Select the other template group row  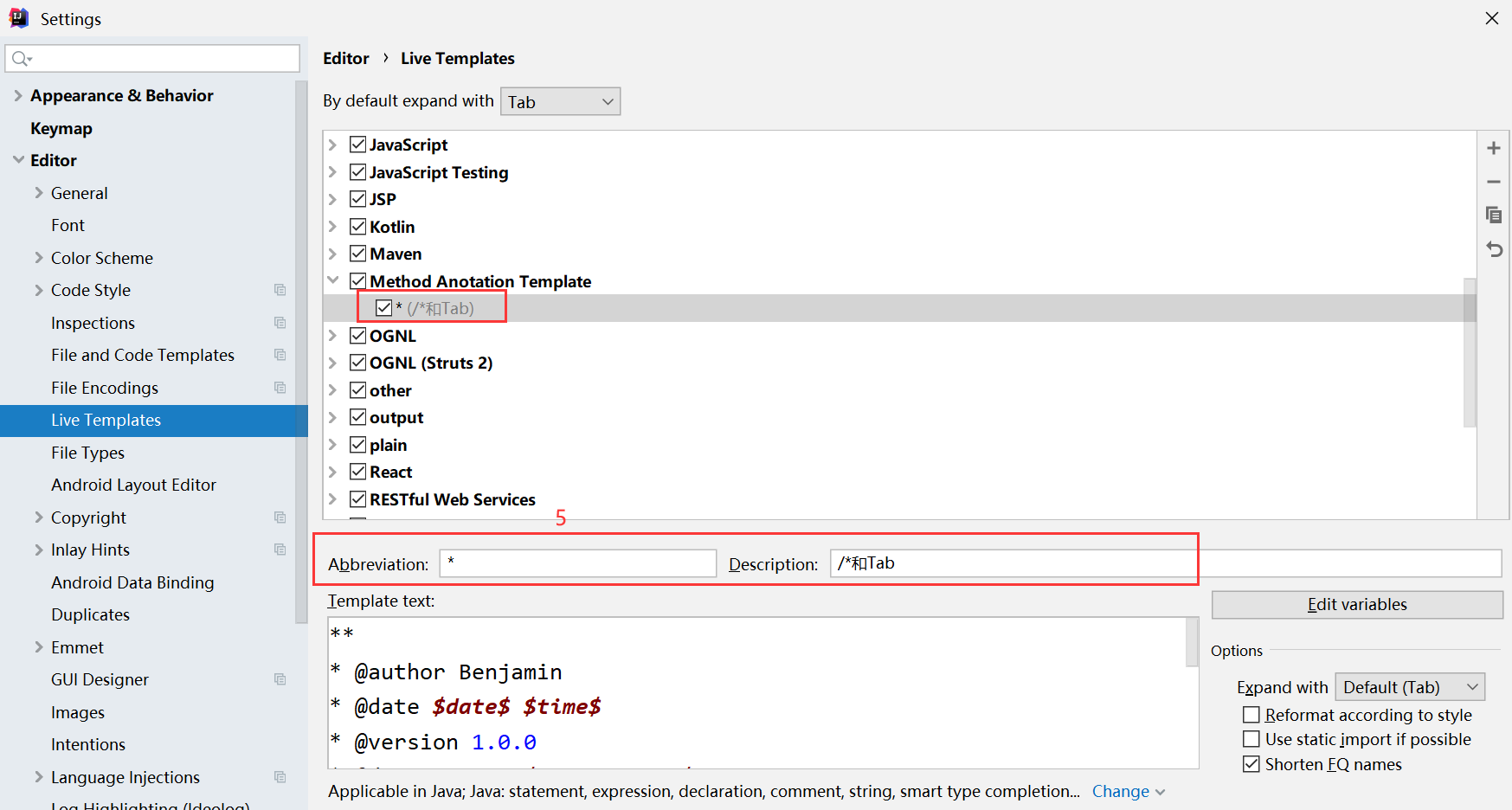click(x=899, y=390)
